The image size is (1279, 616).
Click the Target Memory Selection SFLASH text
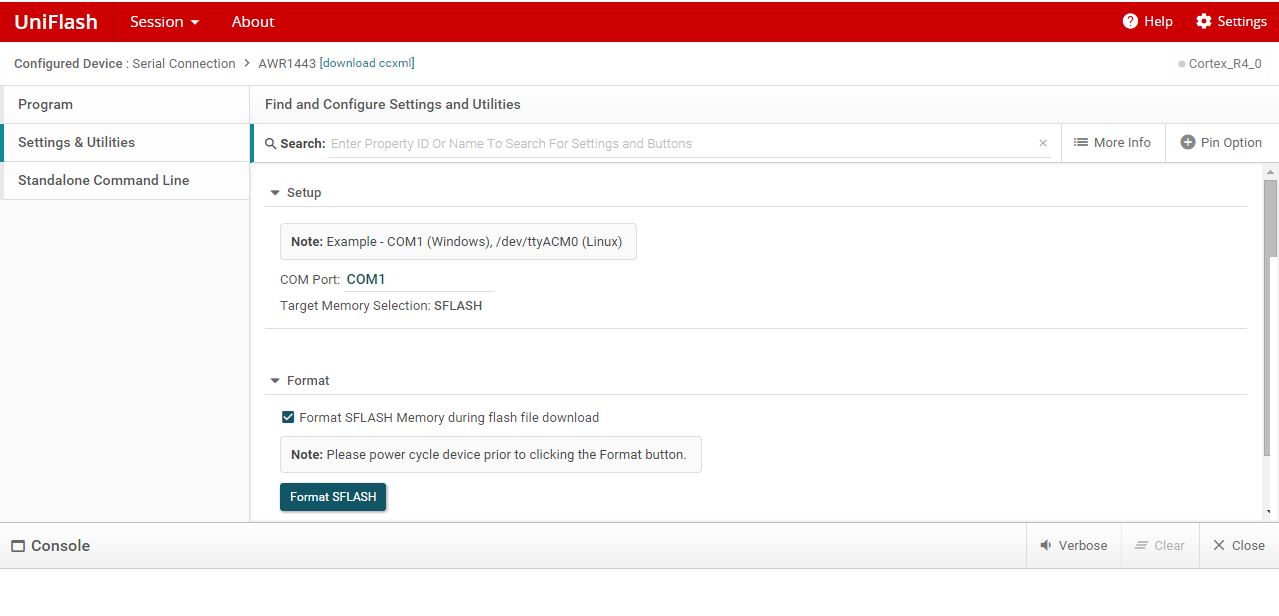coord(381,306)
